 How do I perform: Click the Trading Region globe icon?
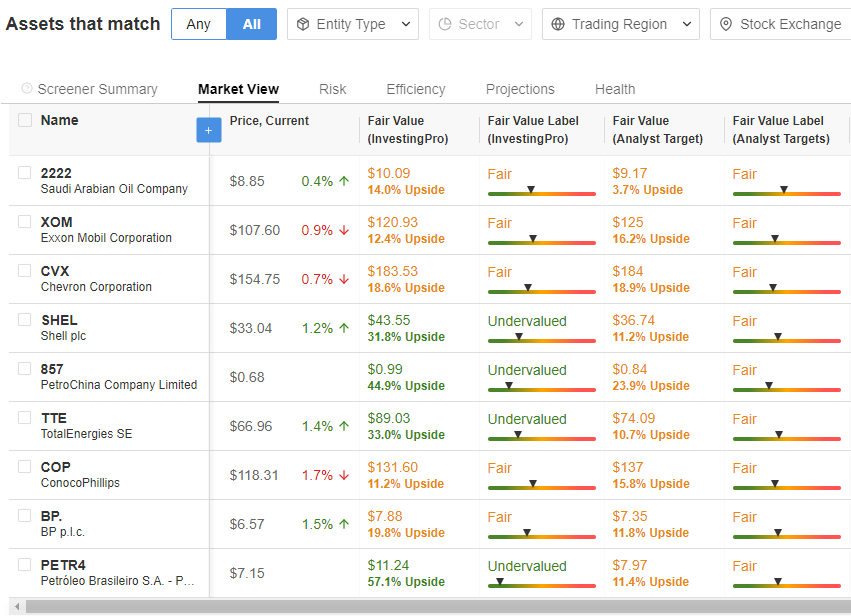tap(557, 24)
